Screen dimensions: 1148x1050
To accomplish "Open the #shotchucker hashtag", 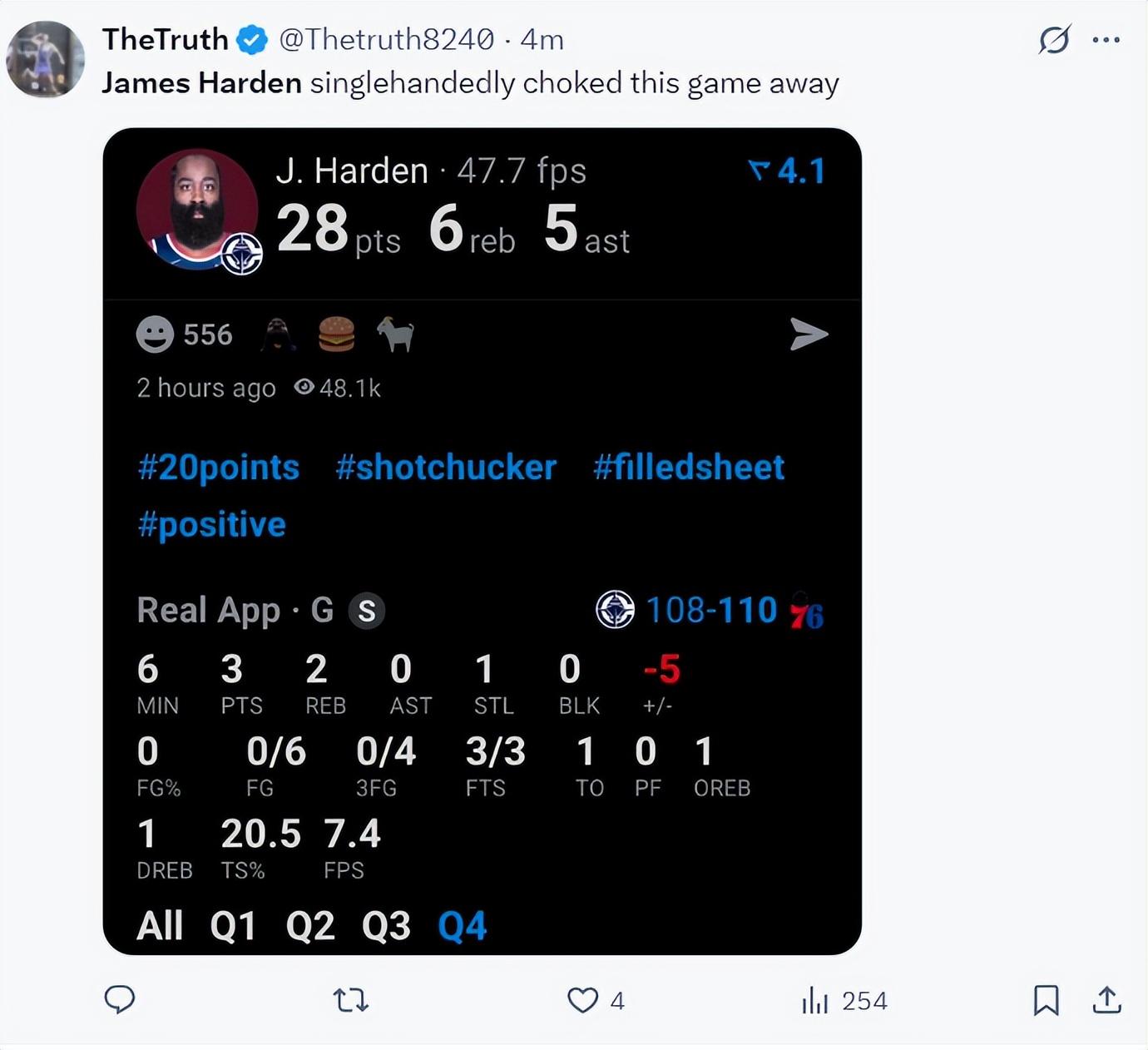I will click(x=446, y=468).
